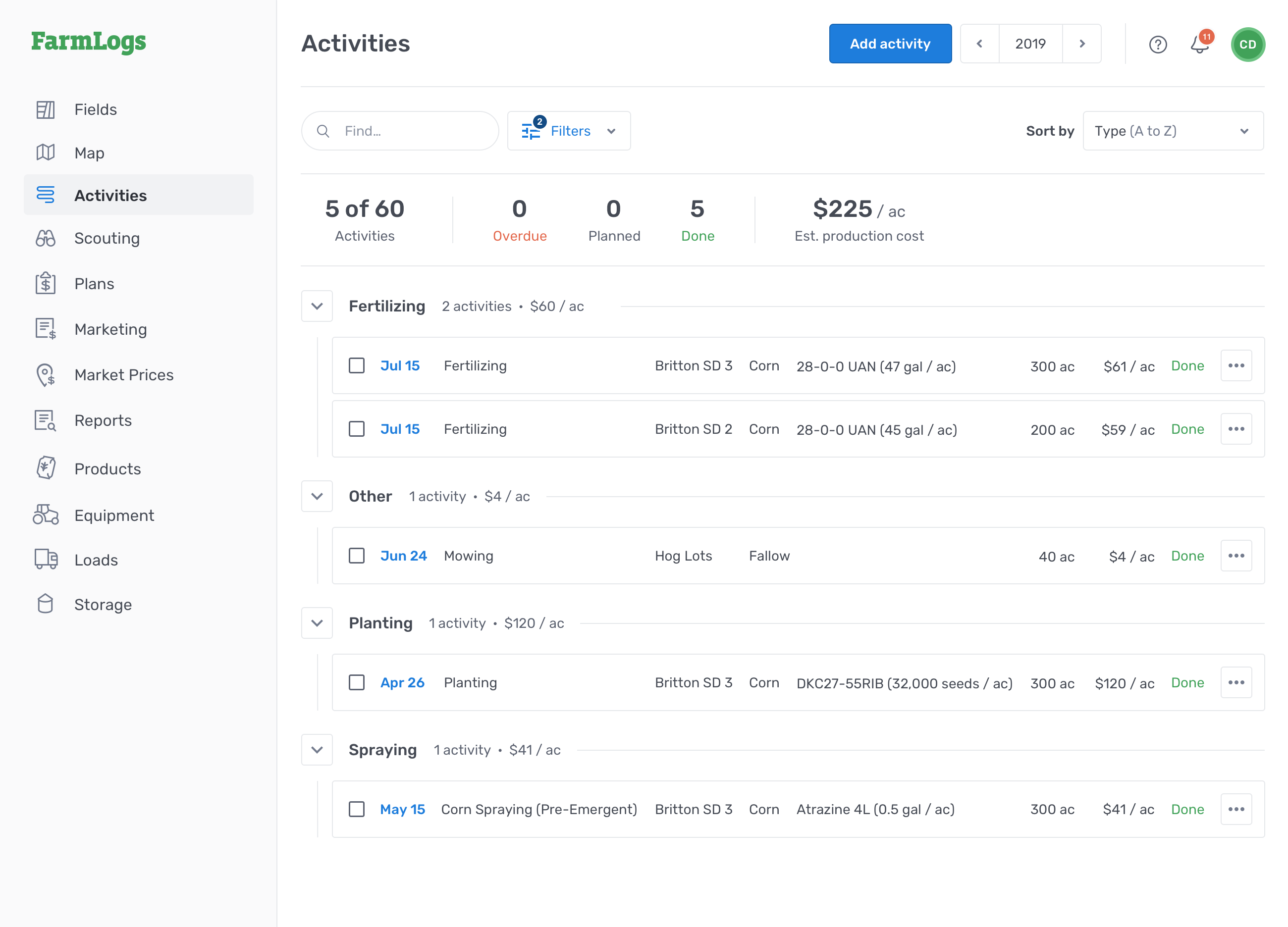Click the 2019 year display
Screen dimensions: 1288x927
[x=1030, y=44]
